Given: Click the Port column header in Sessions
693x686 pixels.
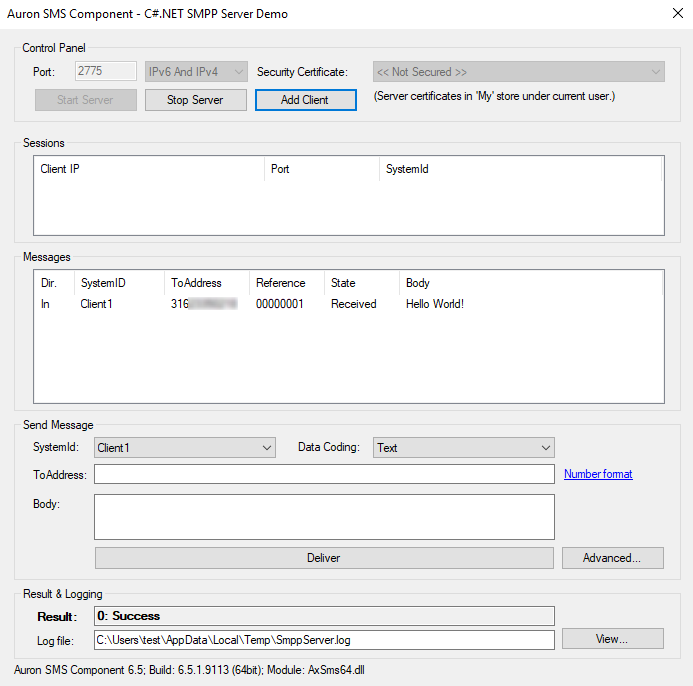Looking at the screenshot, I should (x=320, y=169).
